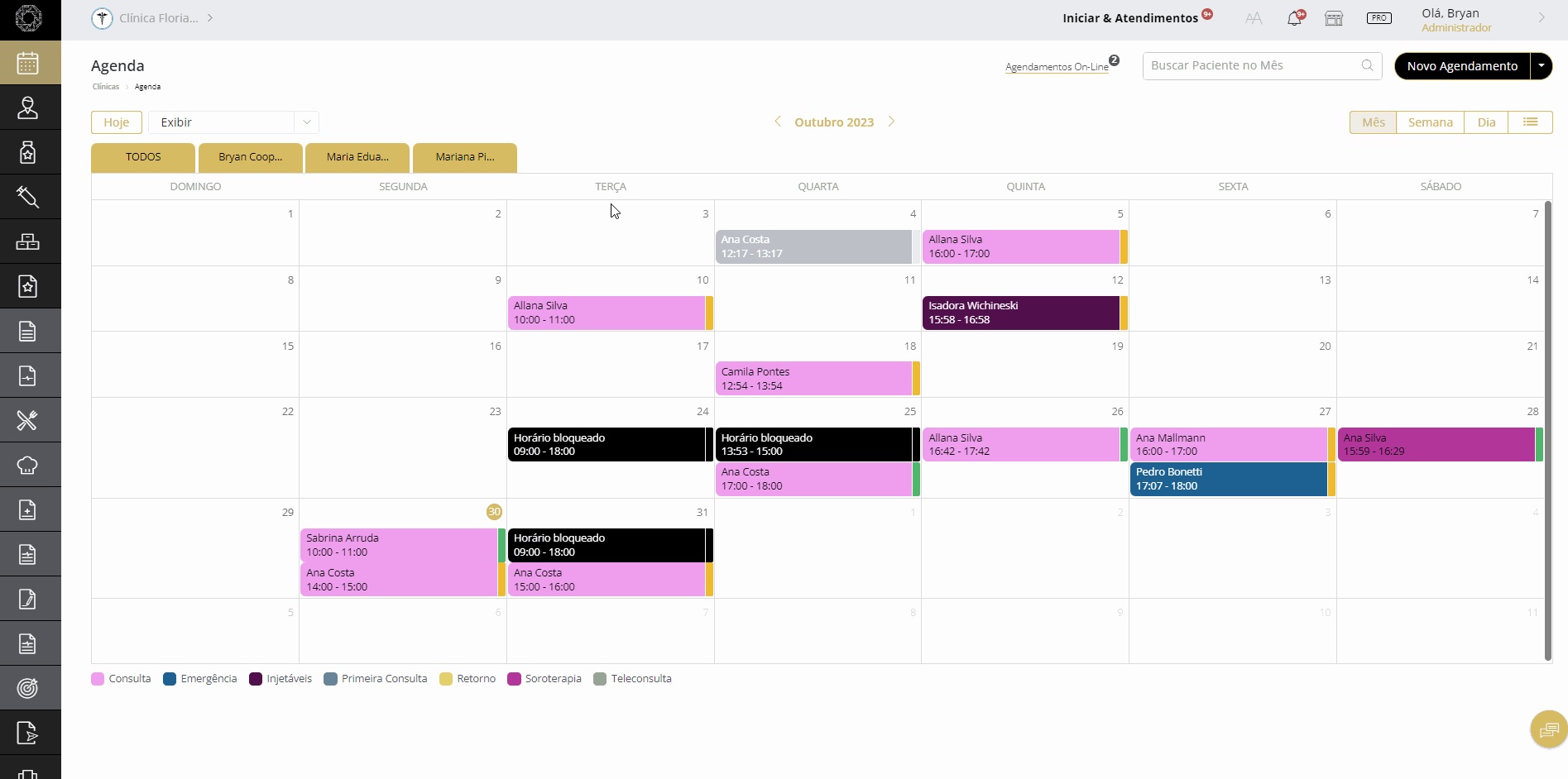Open the Agendamentos On-Line link
This screenshot has height=779, width=1568.
coord(1057,67)
